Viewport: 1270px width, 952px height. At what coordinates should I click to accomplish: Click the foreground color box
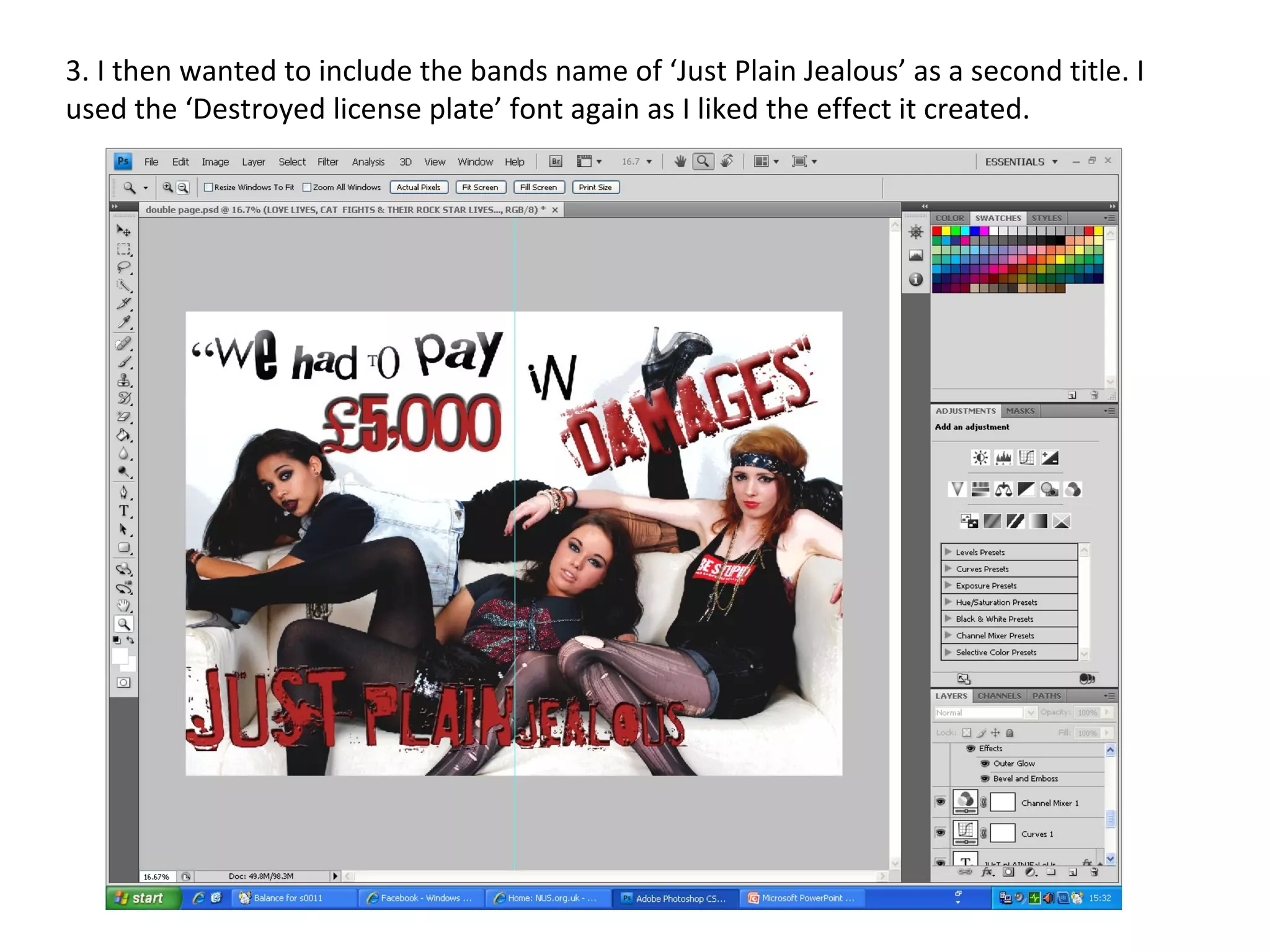click(x=120, y=656)
